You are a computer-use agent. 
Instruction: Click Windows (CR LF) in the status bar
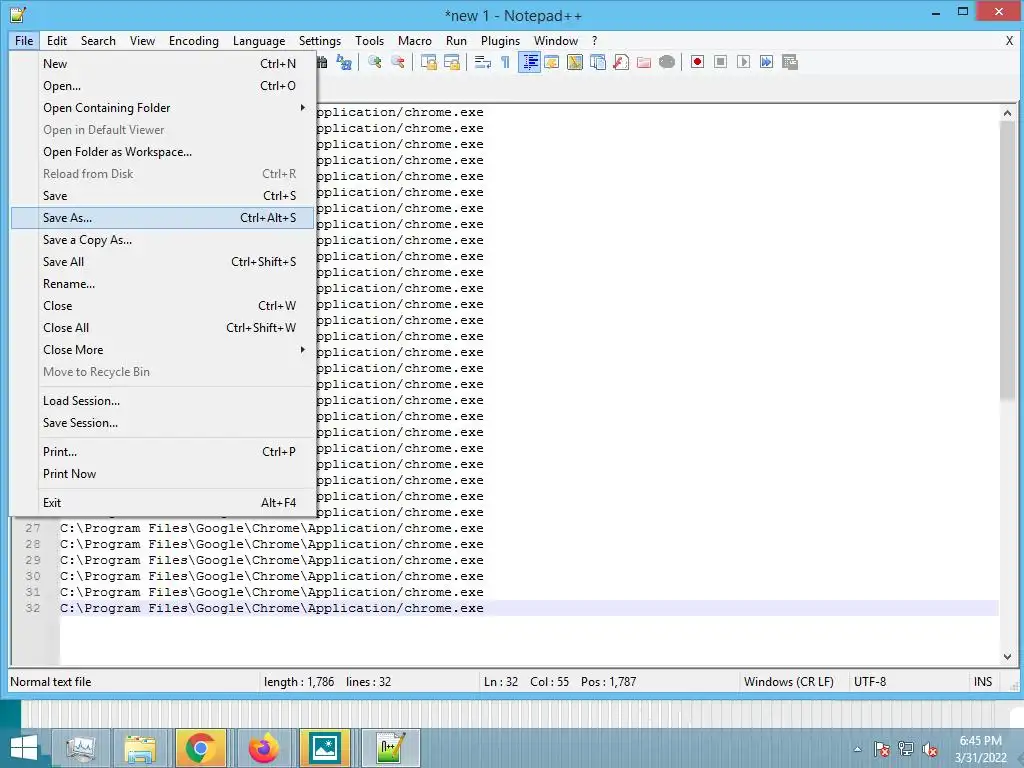click(788, 682)
